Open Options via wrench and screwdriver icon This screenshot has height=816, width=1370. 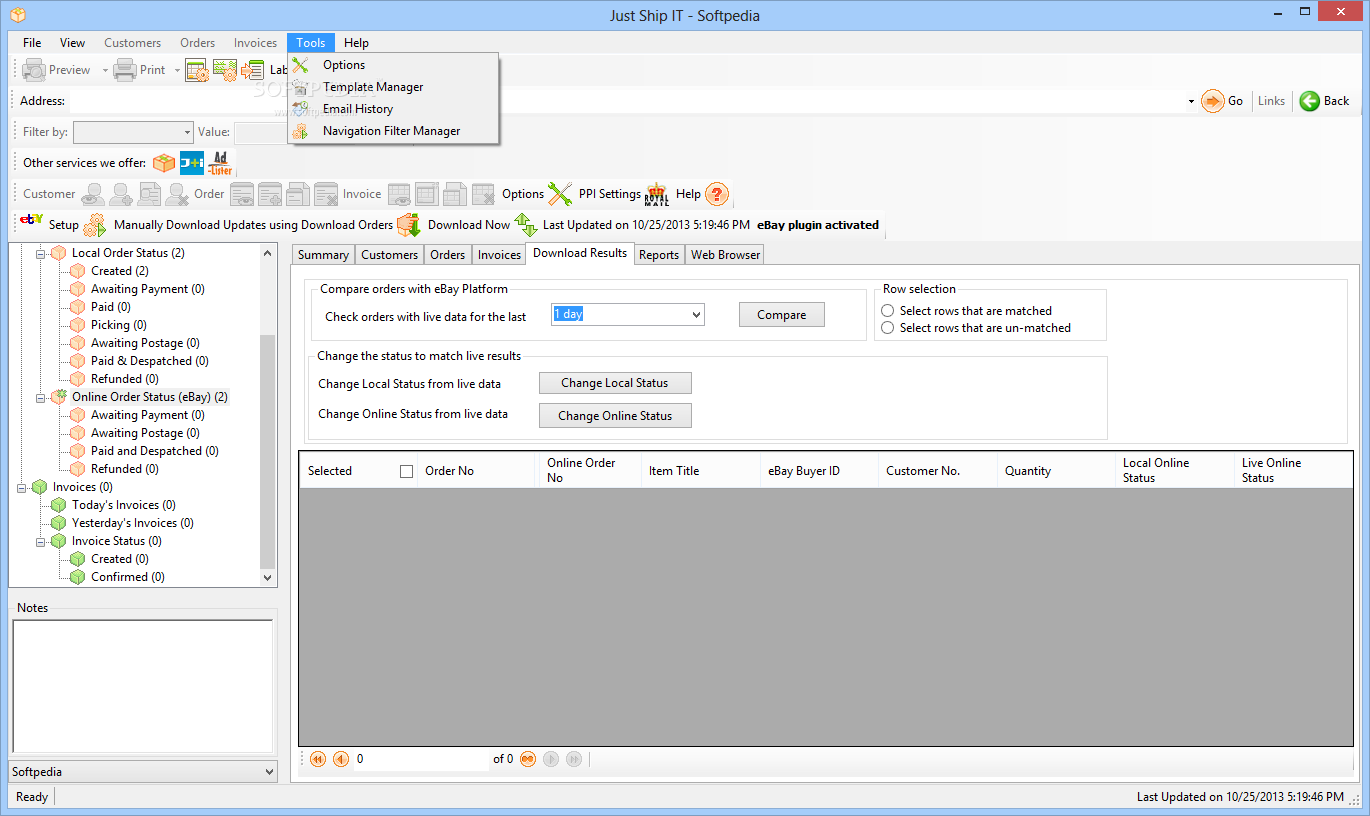560,194
